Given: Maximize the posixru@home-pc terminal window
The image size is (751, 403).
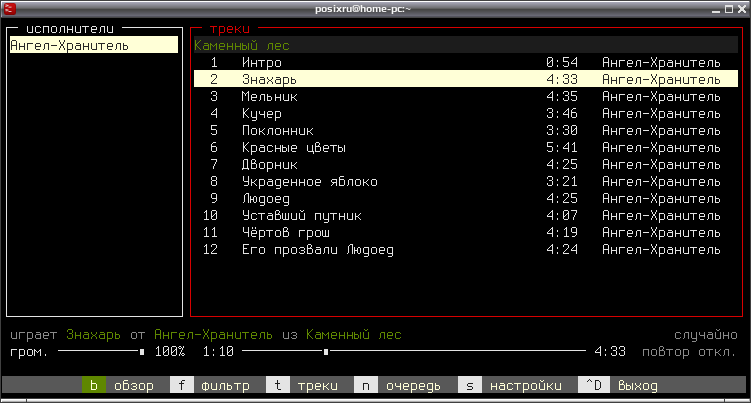Looking at the screenshot, I should tap(729, 9).
